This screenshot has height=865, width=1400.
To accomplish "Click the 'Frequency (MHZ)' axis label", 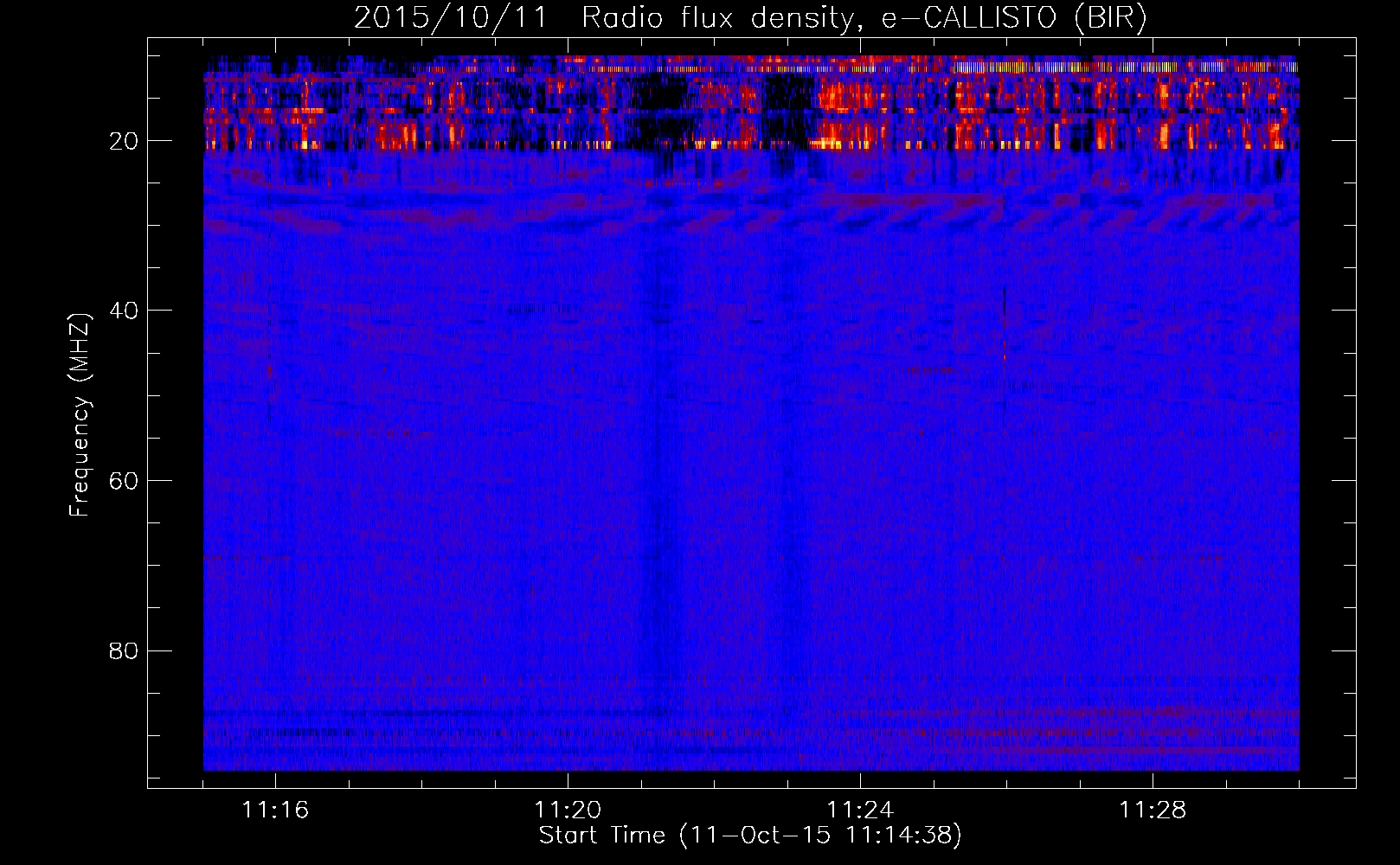I will click(x=80, y=414).
